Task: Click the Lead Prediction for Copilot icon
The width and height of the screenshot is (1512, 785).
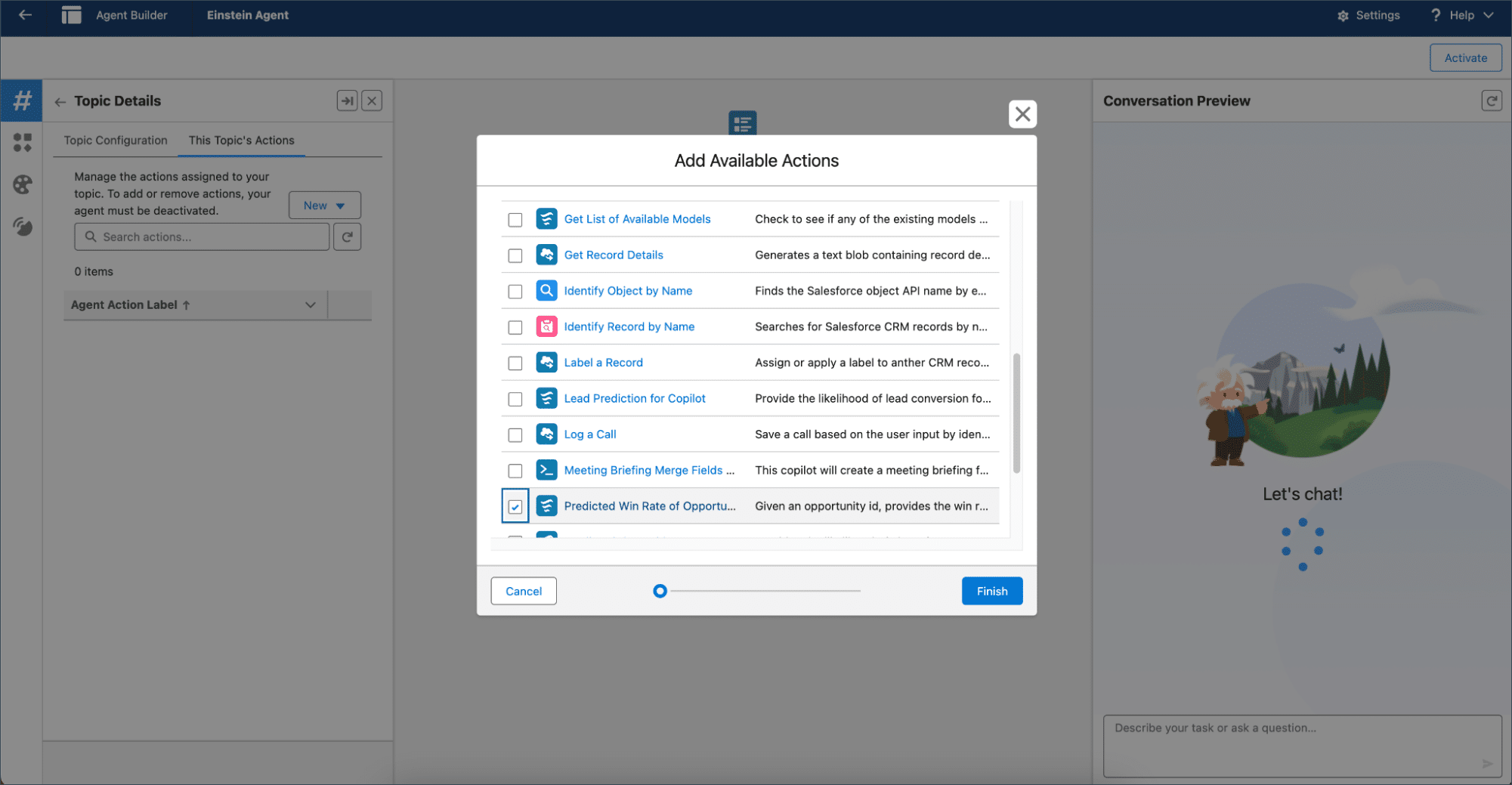Action: [546, 398]
